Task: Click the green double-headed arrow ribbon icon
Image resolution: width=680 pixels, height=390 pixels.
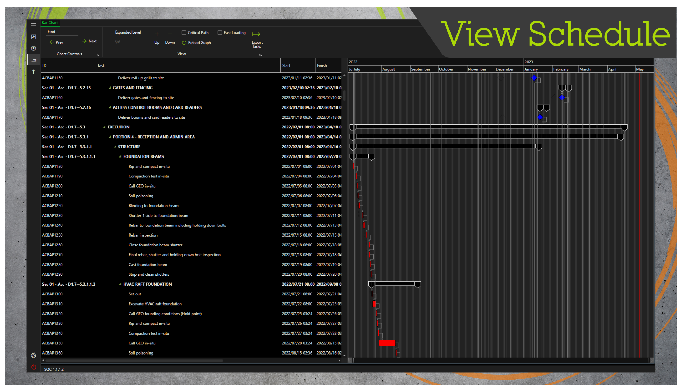Action: (x=256, y=34)
